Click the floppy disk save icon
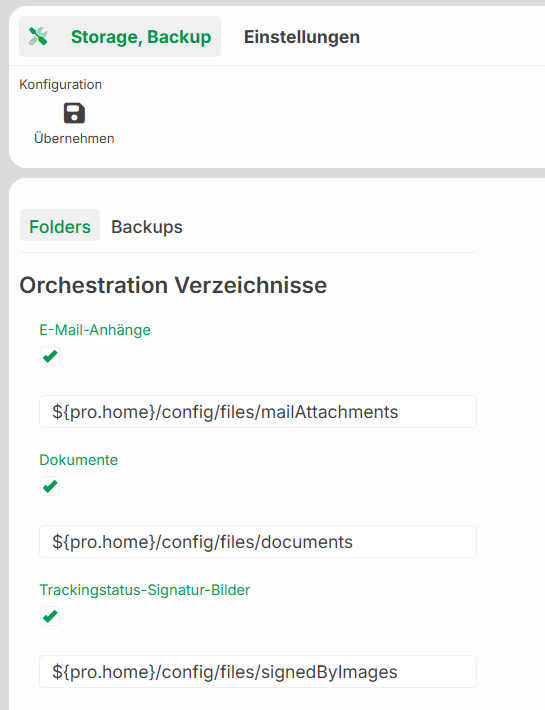Viewport: 545px width, 710px height. [74, 113]
